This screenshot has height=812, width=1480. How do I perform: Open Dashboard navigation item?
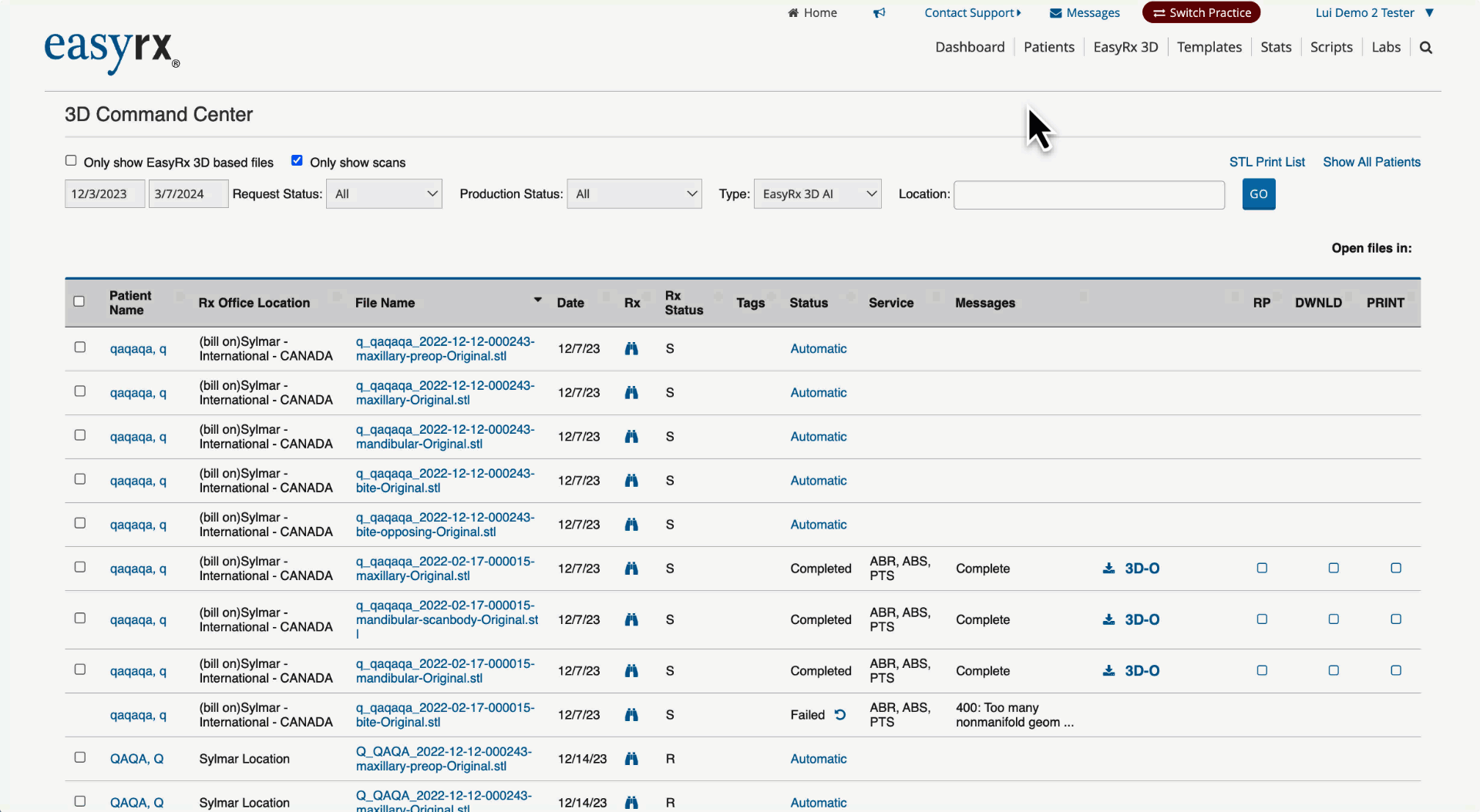tap(970, 48)
